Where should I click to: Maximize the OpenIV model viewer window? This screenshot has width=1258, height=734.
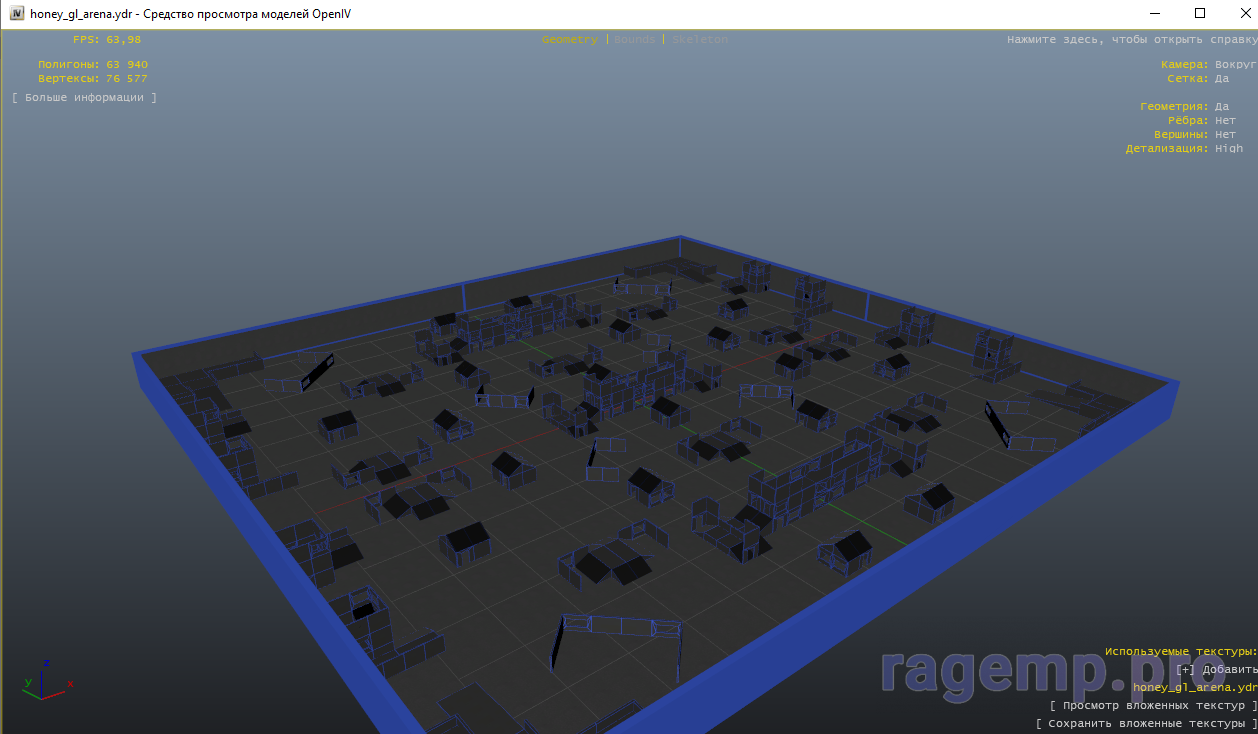pyautogui.click(x=1200, y=14)
